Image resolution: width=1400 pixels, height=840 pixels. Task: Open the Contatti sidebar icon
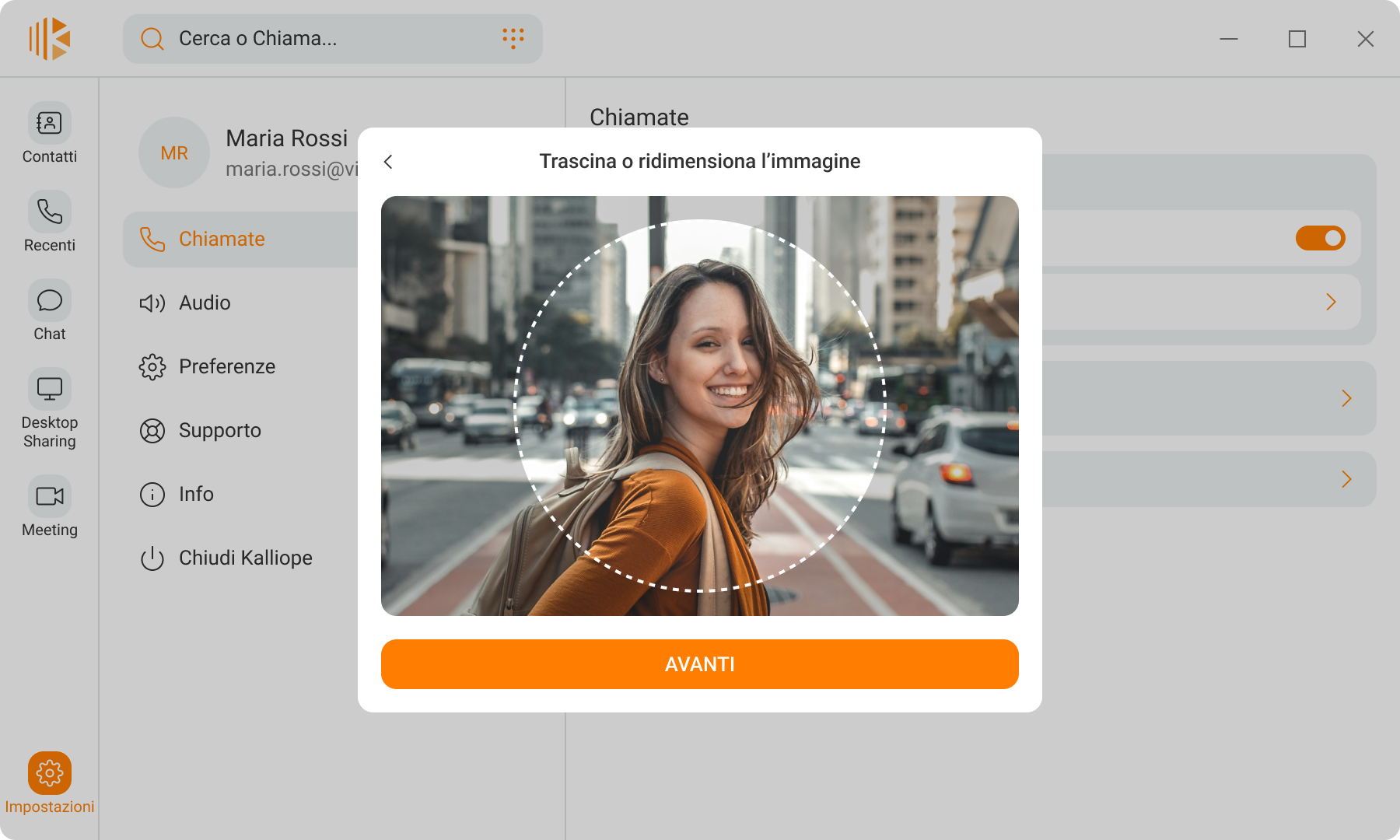pyautogui.click(x=50, y=124)
